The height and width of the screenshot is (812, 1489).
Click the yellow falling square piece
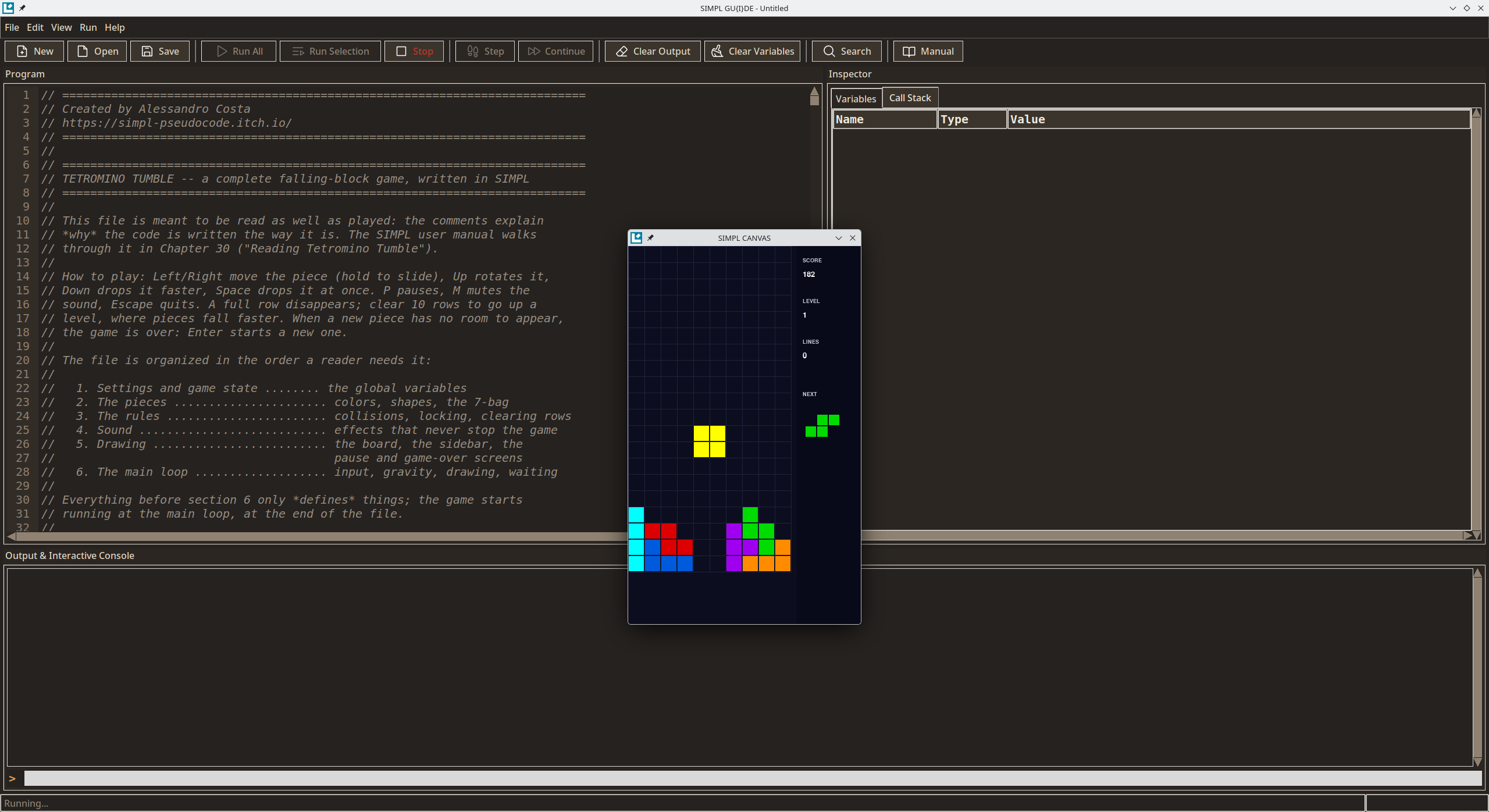(710, 441)
